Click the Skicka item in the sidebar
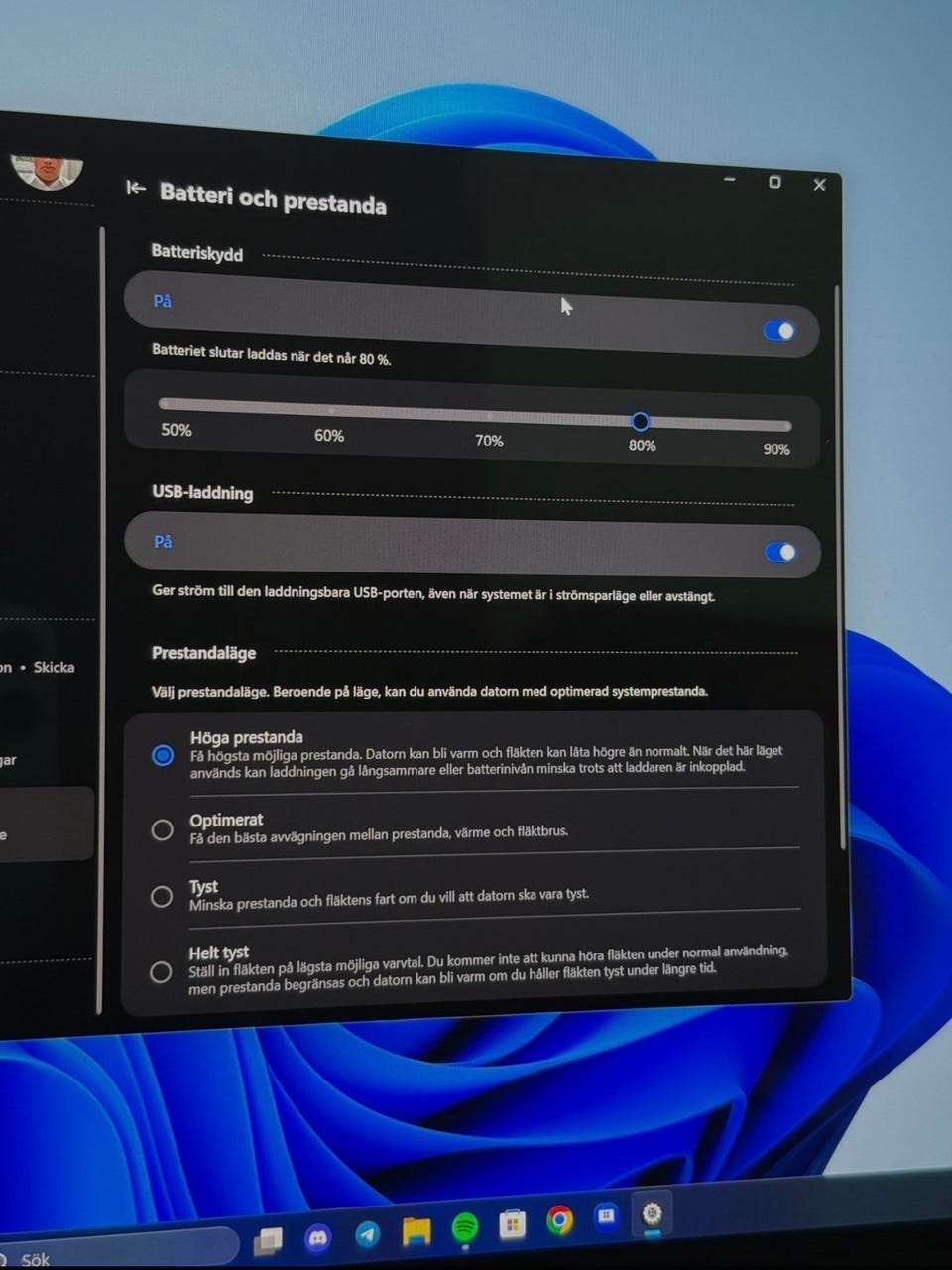This screenshot has height=1270, width=952. pyautogui.click(x=54, y=667)
